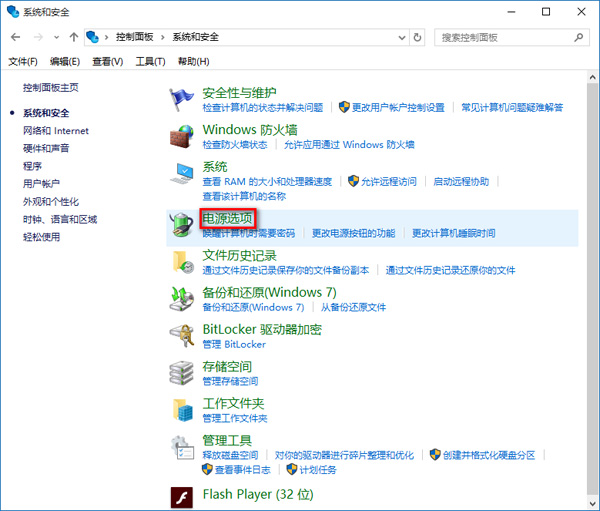Open the 电源选项 link

(227, 217)
